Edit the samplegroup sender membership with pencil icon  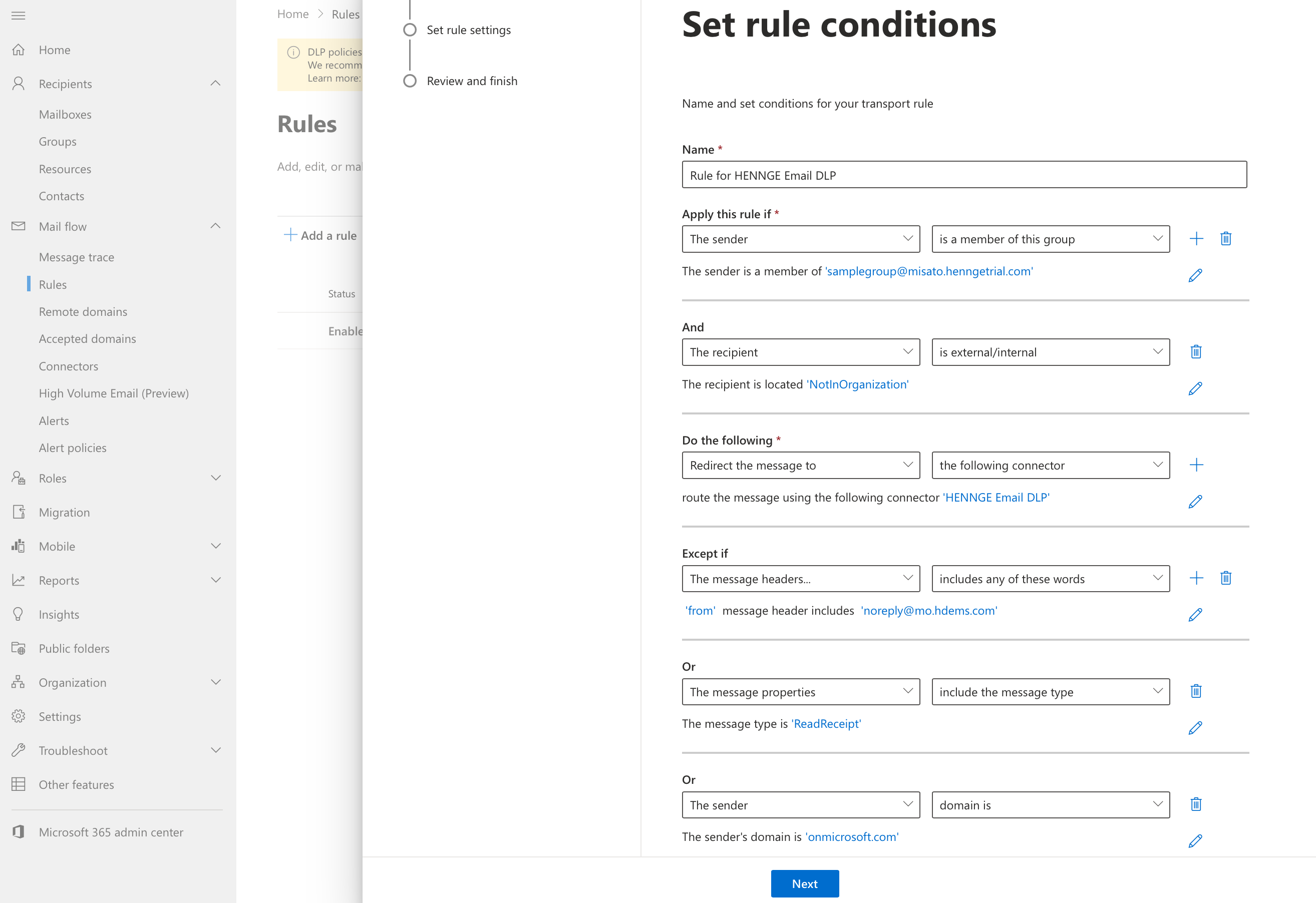(x=1195, y=275)
